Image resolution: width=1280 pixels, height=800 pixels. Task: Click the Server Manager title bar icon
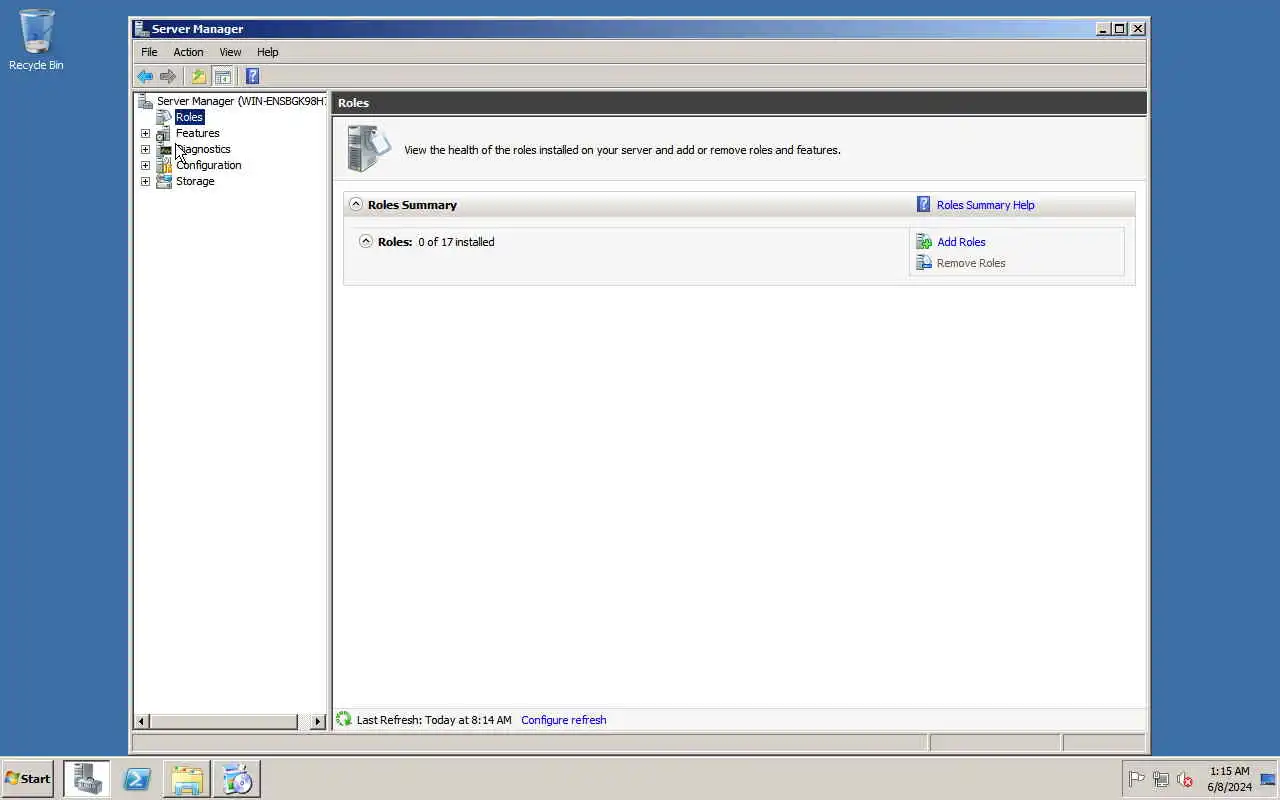click(142, 29)
